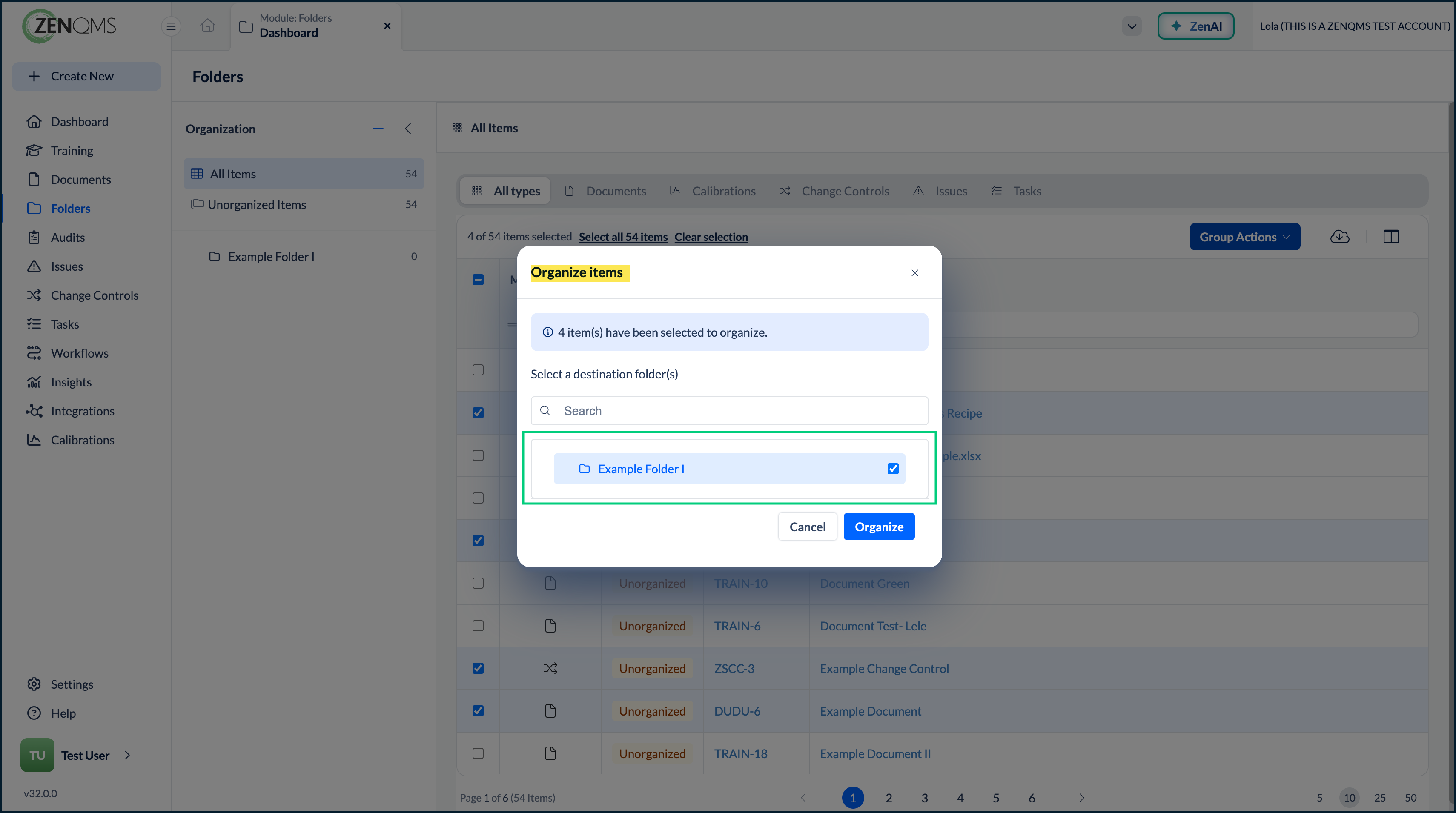Screen dimensions: 1456x813
Task: Open the ZenAI assistant
Action: (x=1195, y=26)
